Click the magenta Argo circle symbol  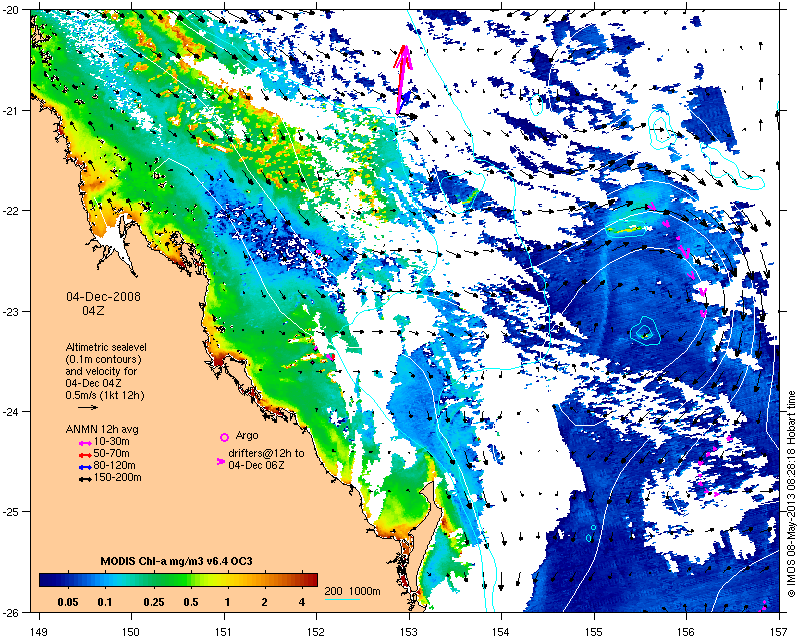point(224,437)
